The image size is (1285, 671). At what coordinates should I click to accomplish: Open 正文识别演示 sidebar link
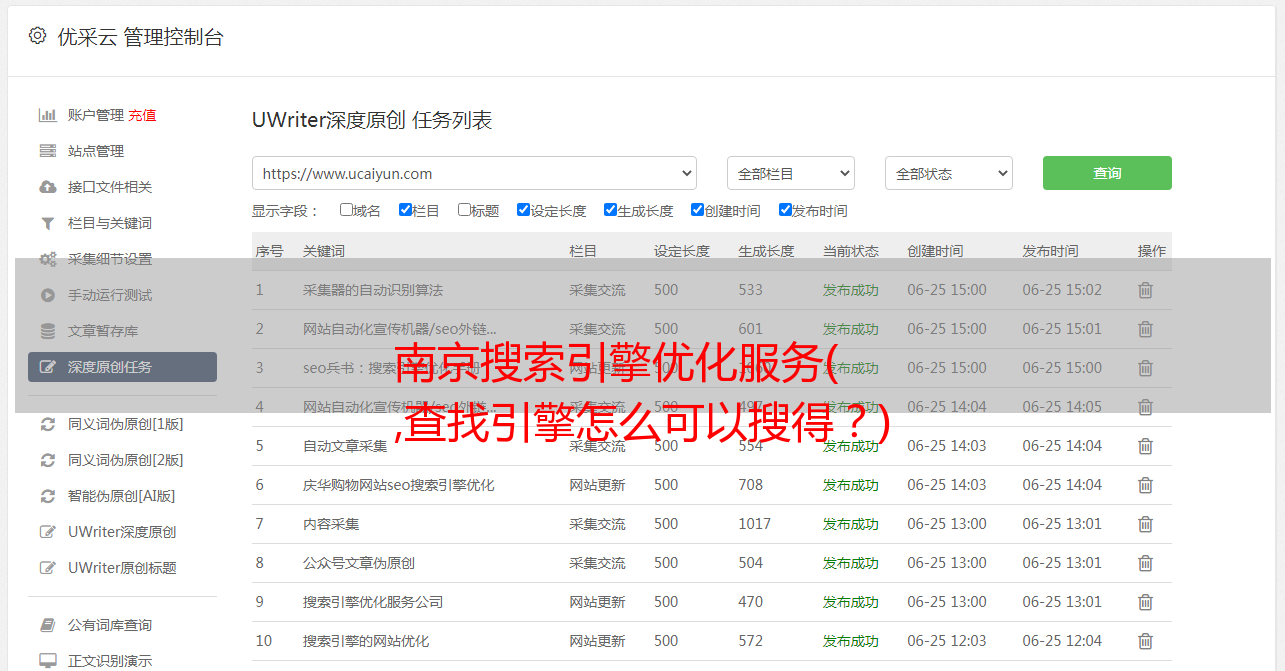click(110, 661)
